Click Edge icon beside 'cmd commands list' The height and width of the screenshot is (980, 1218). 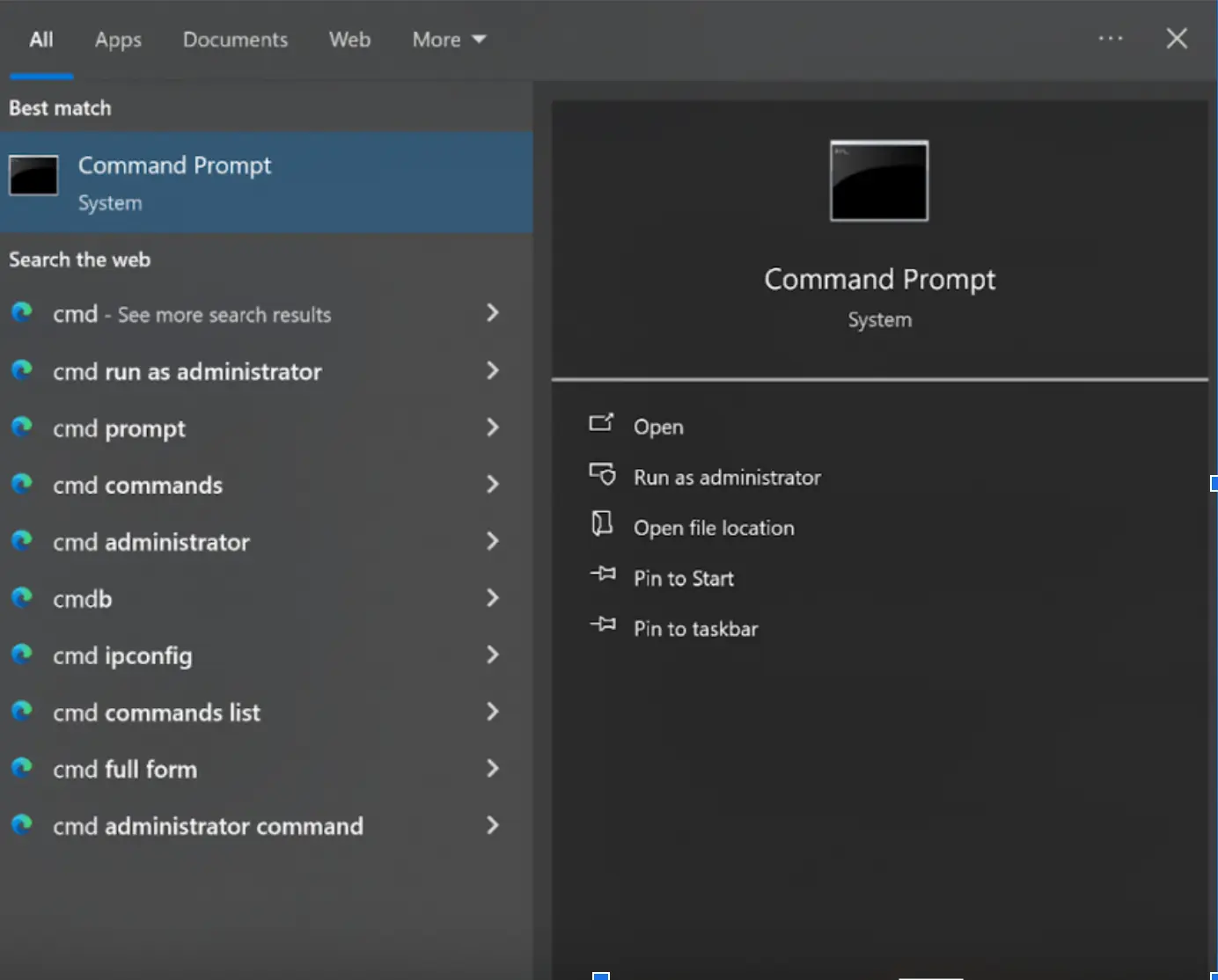(22, 711)
